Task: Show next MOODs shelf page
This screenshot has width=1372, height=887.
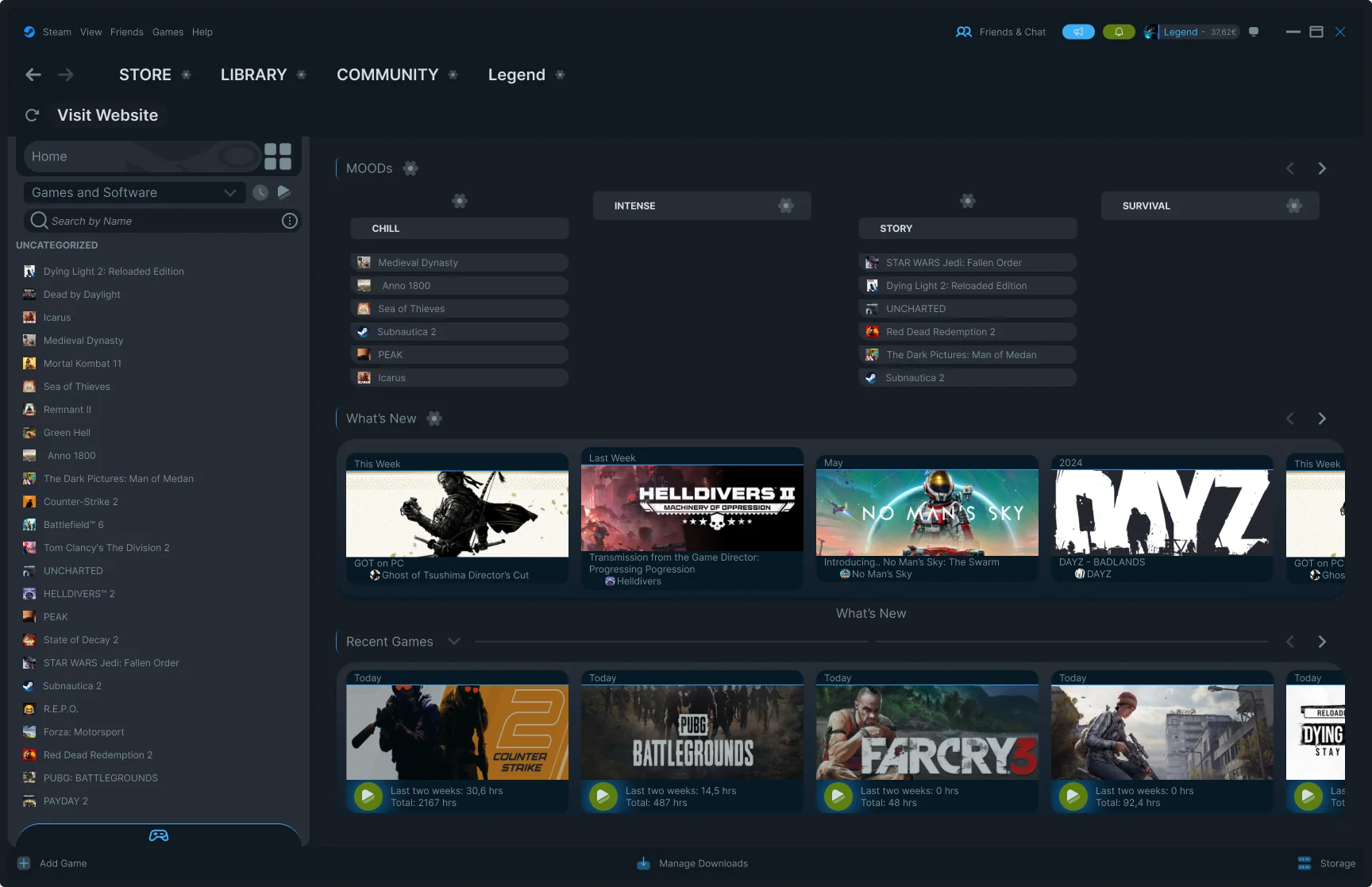Action: click(x=1322, y=168)
